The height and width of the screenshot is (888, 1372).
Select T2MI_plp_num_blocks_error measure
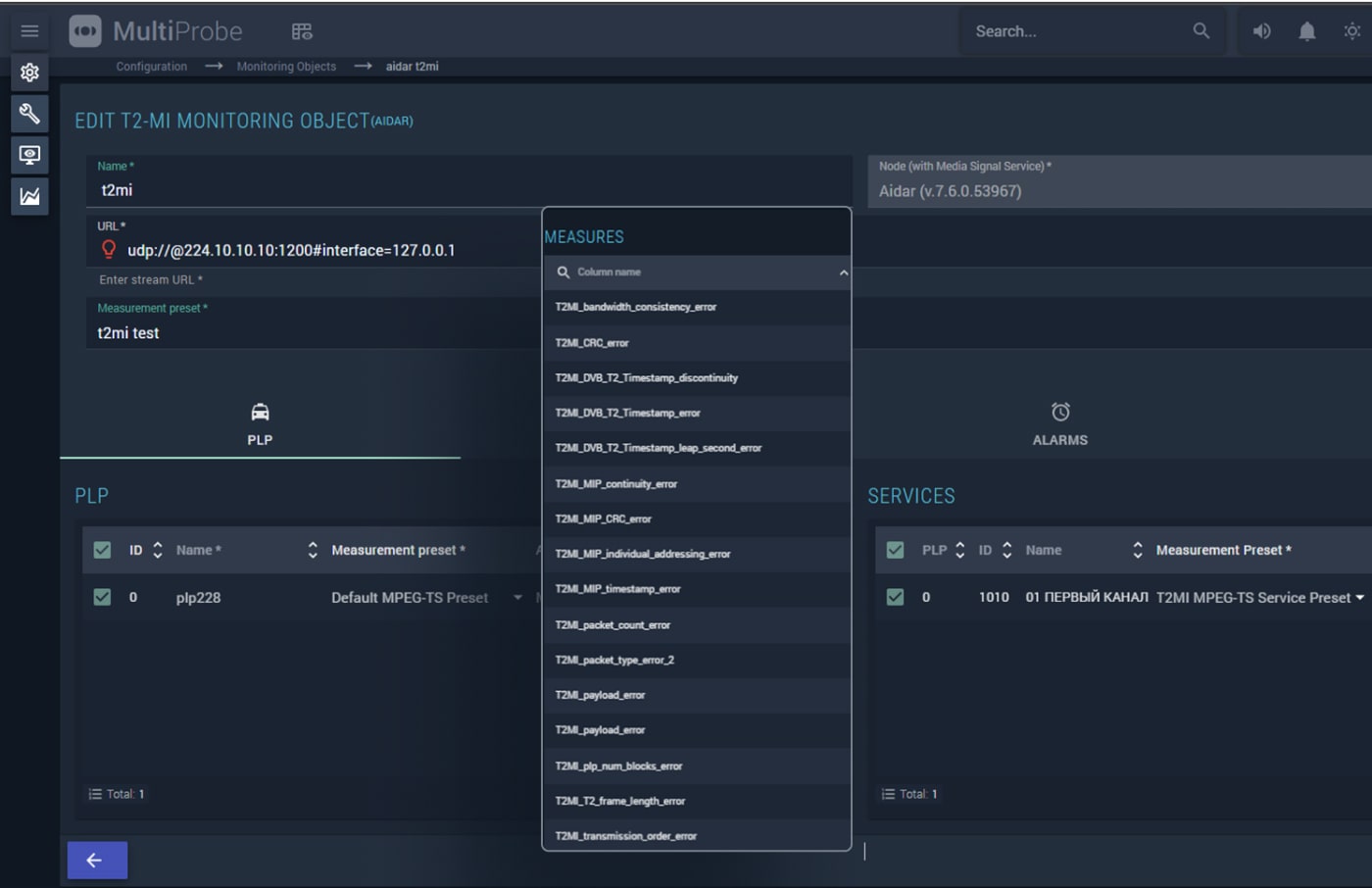pyautogui.click(x=697, y=765)
